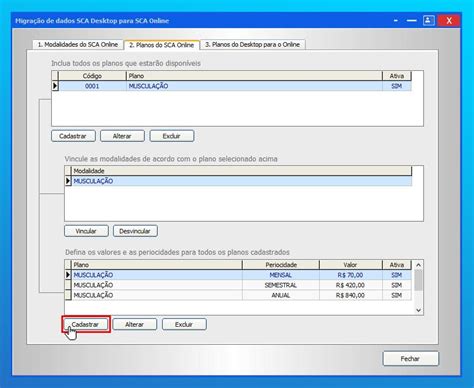Viewport: 474px width, 388px height.
Task: Click the Fechar button
Action: (410, 359)
